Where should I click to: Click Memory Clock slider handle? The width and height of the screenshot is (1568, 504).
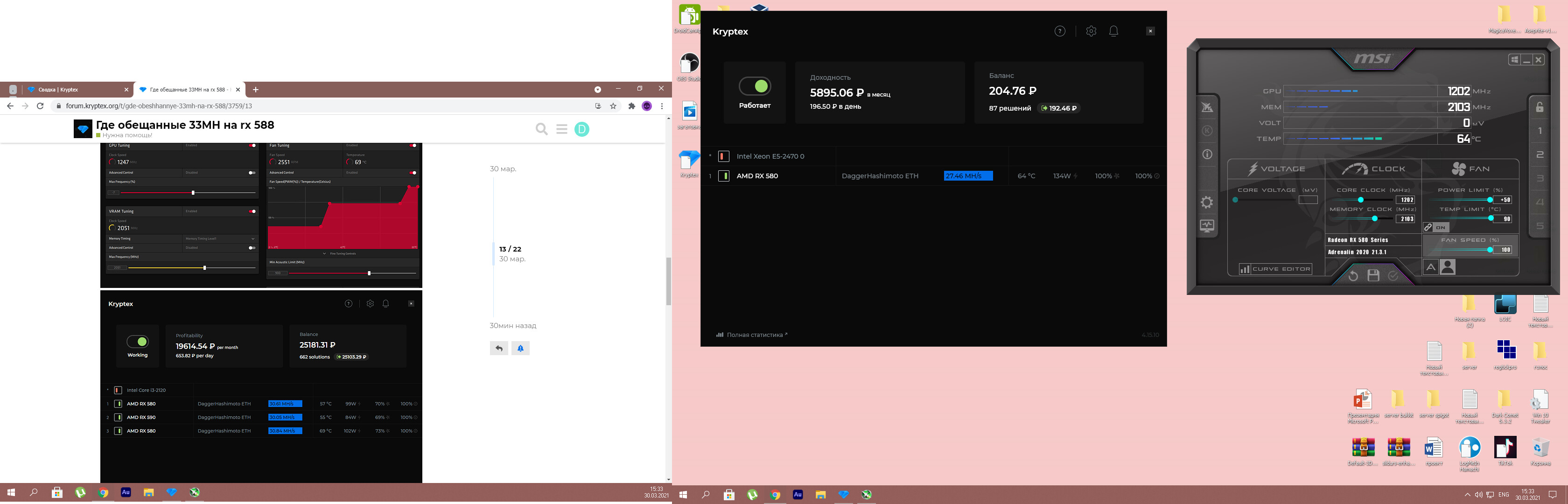point(1374,218)
